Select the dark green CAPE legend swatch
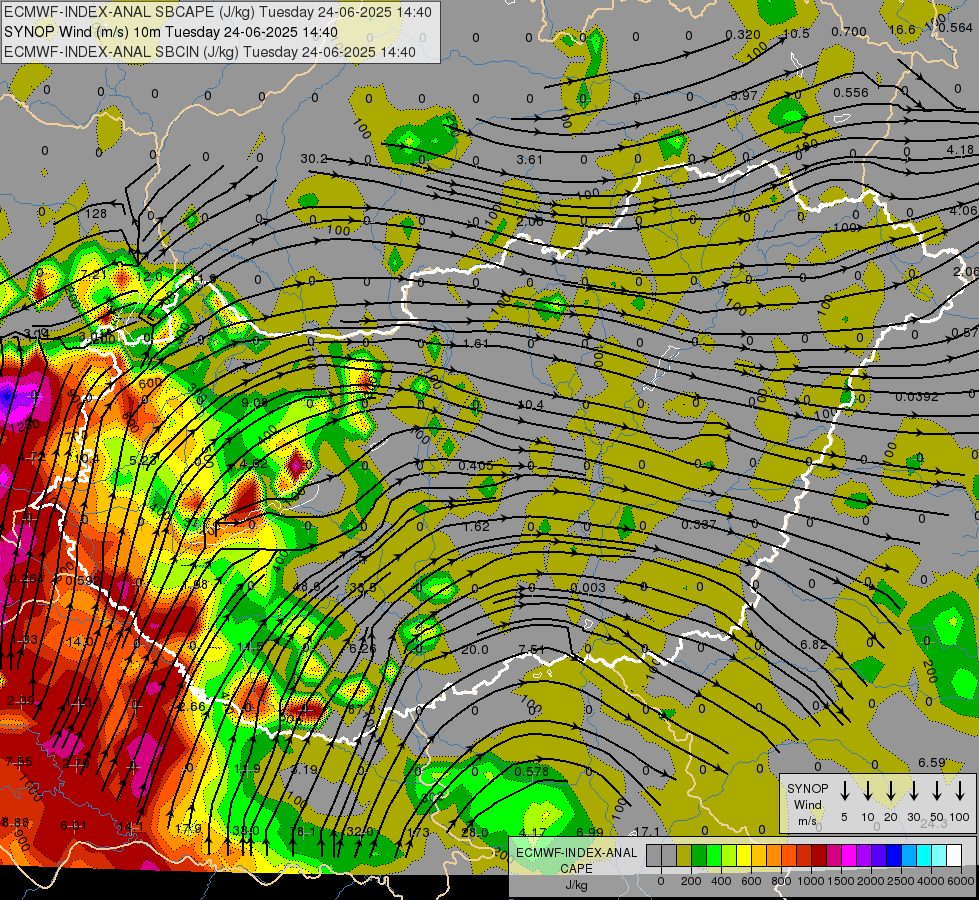979x900 pixels. (699, 855)
